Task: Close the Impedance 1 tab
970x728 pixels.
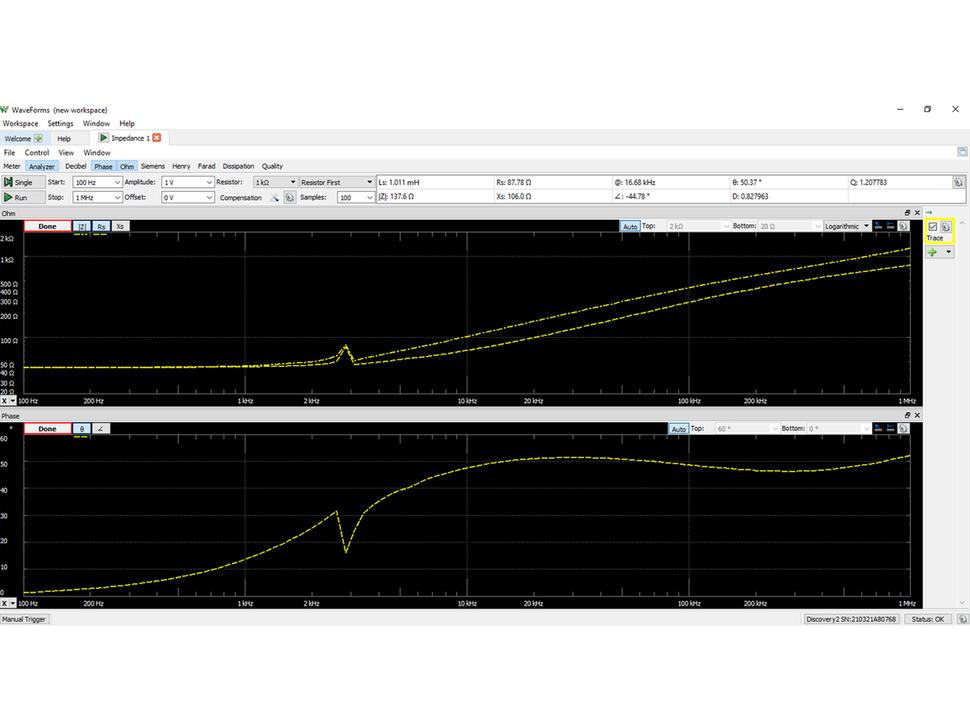Action: (x=156, y=138)
